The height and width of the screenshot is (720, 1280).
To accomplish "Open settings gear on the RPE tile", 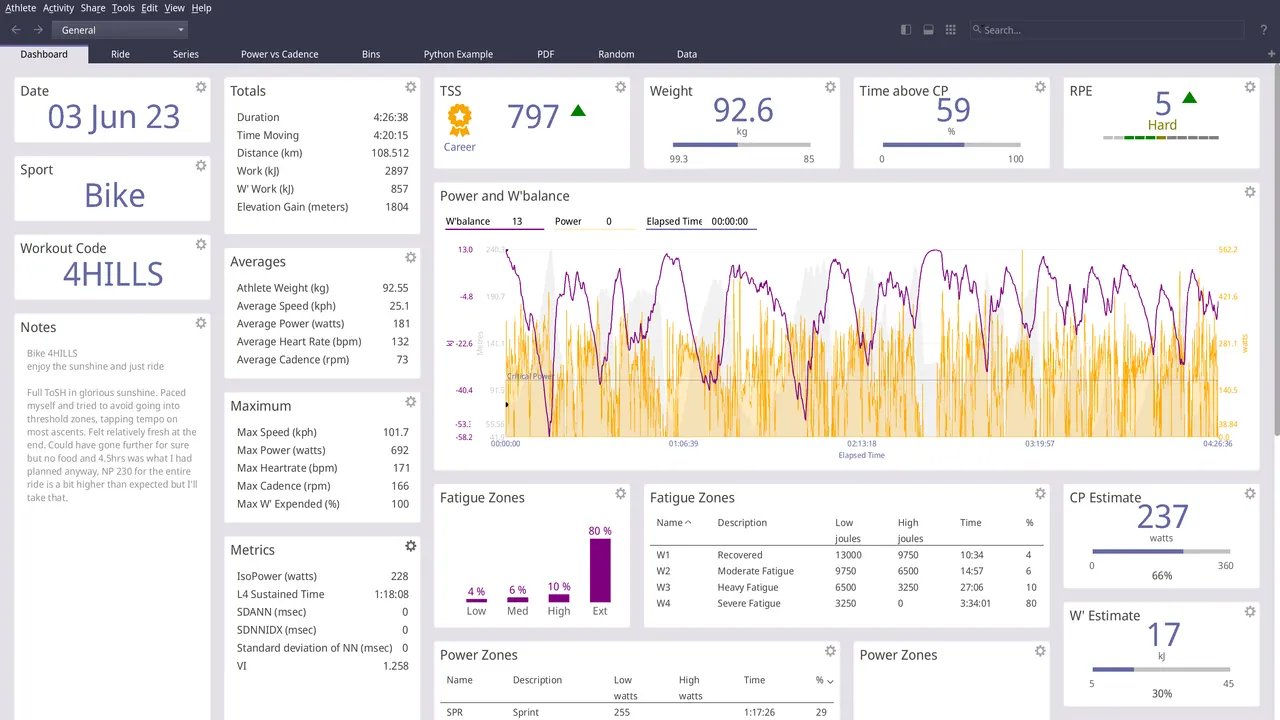I will point(1250,87).
